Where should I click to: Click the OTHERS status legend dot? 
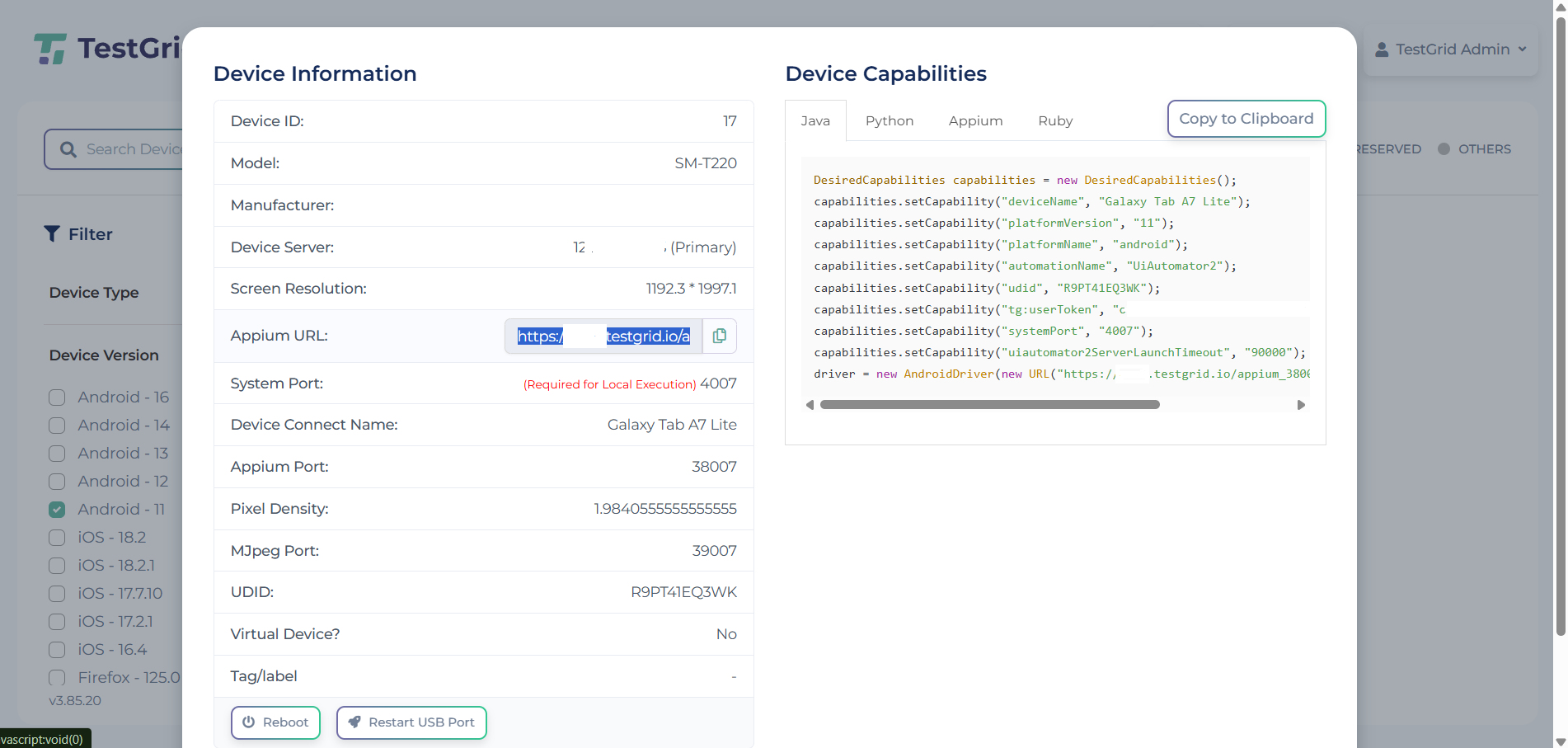[1444, 149]
